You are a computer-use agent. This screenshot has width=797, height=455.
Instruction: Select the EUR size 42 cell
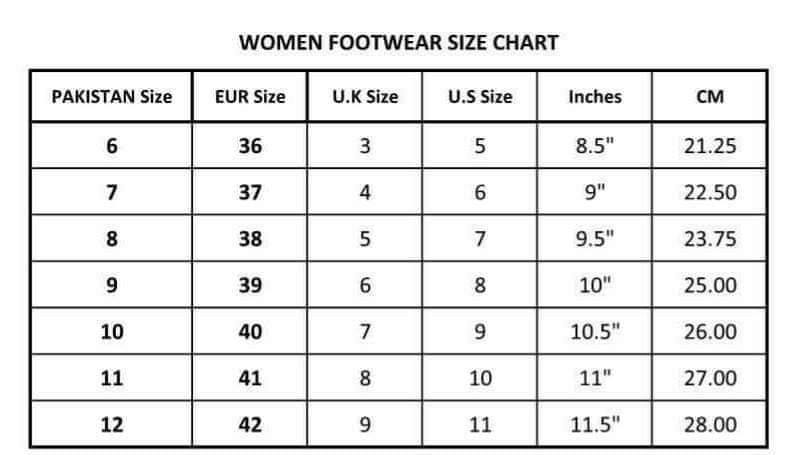250,424
